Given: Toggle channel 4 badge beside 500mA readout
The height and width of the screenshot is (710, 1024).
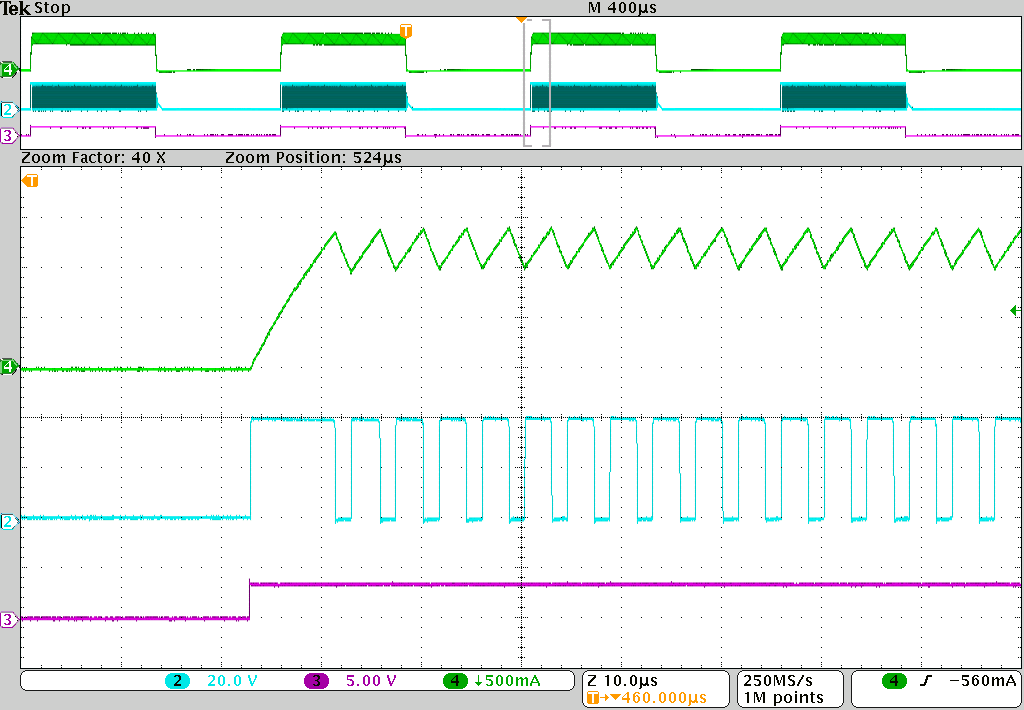Looking at the screenshot, I should [456, 681].
